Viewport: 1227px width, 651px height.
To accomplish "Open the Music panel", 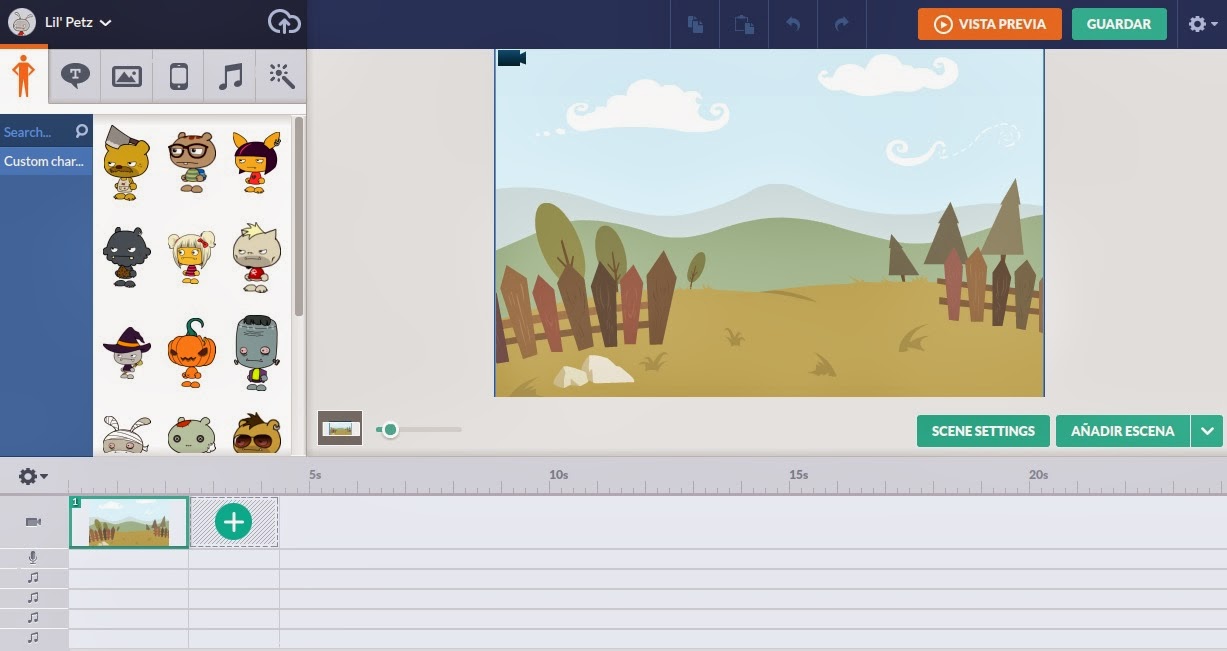I will pyautogui.click(x=228, y=75).
